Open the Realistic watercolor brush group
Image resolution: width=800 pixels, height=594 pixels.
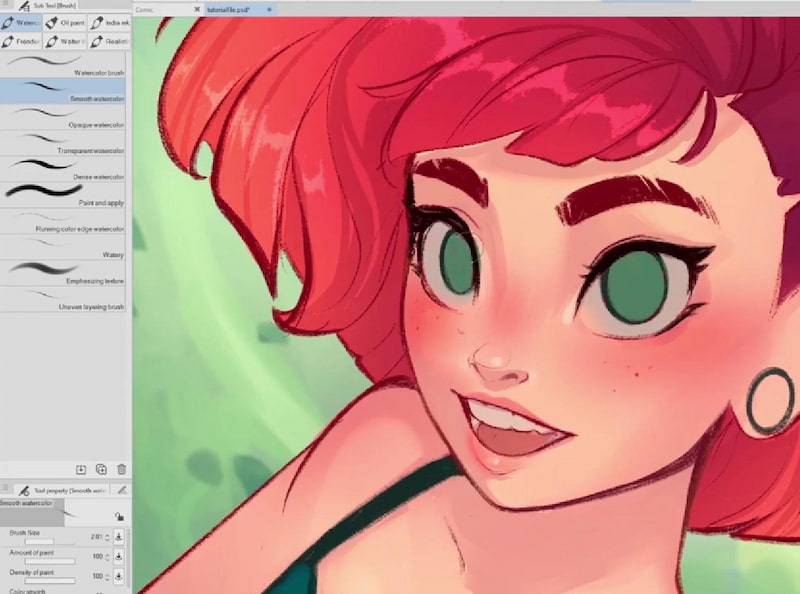coord(110,41)
